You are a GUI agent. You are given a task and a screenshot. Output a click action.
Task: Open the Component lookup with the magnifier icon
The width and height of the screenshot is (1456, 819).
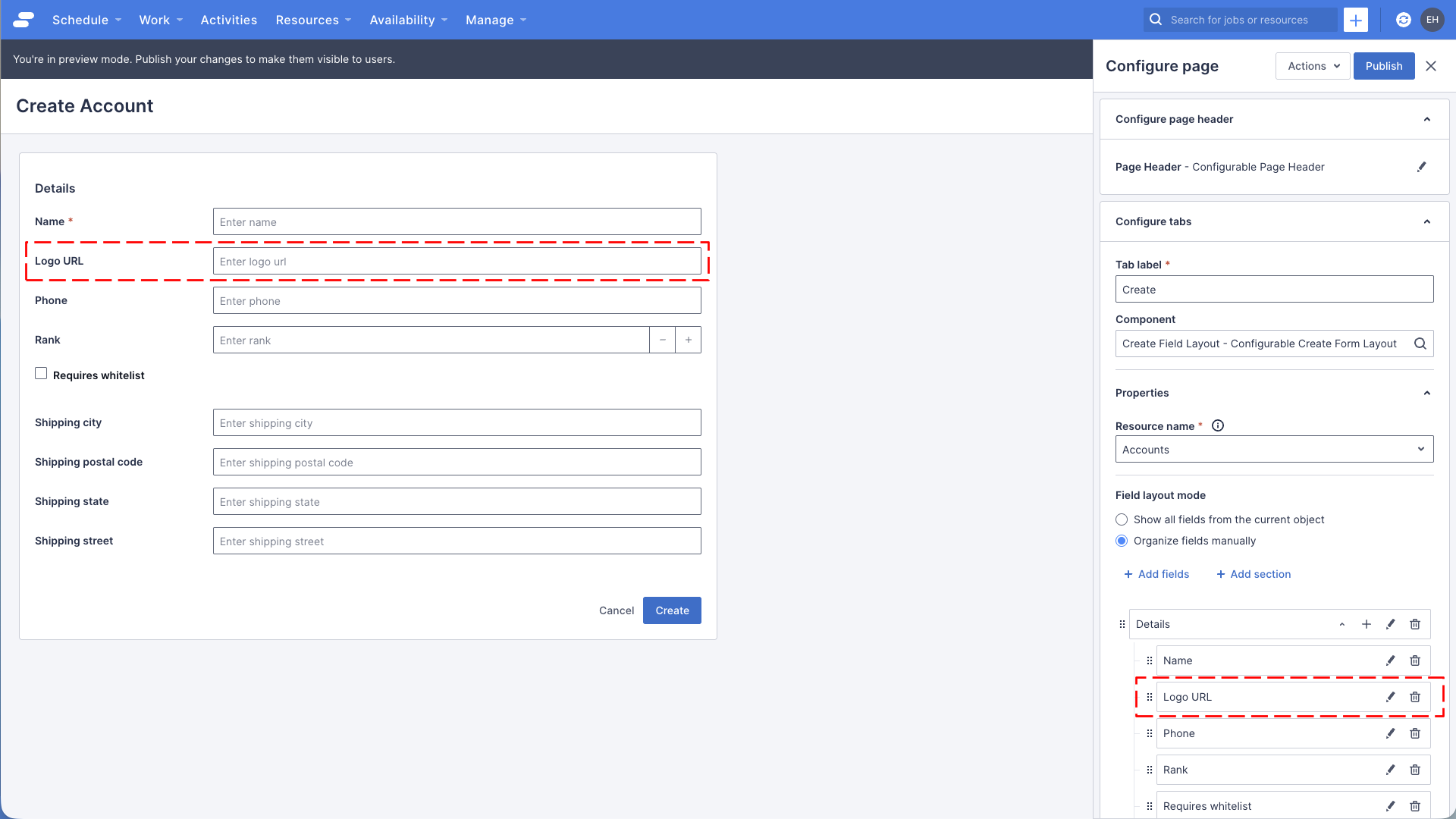tap(1420, 344)
